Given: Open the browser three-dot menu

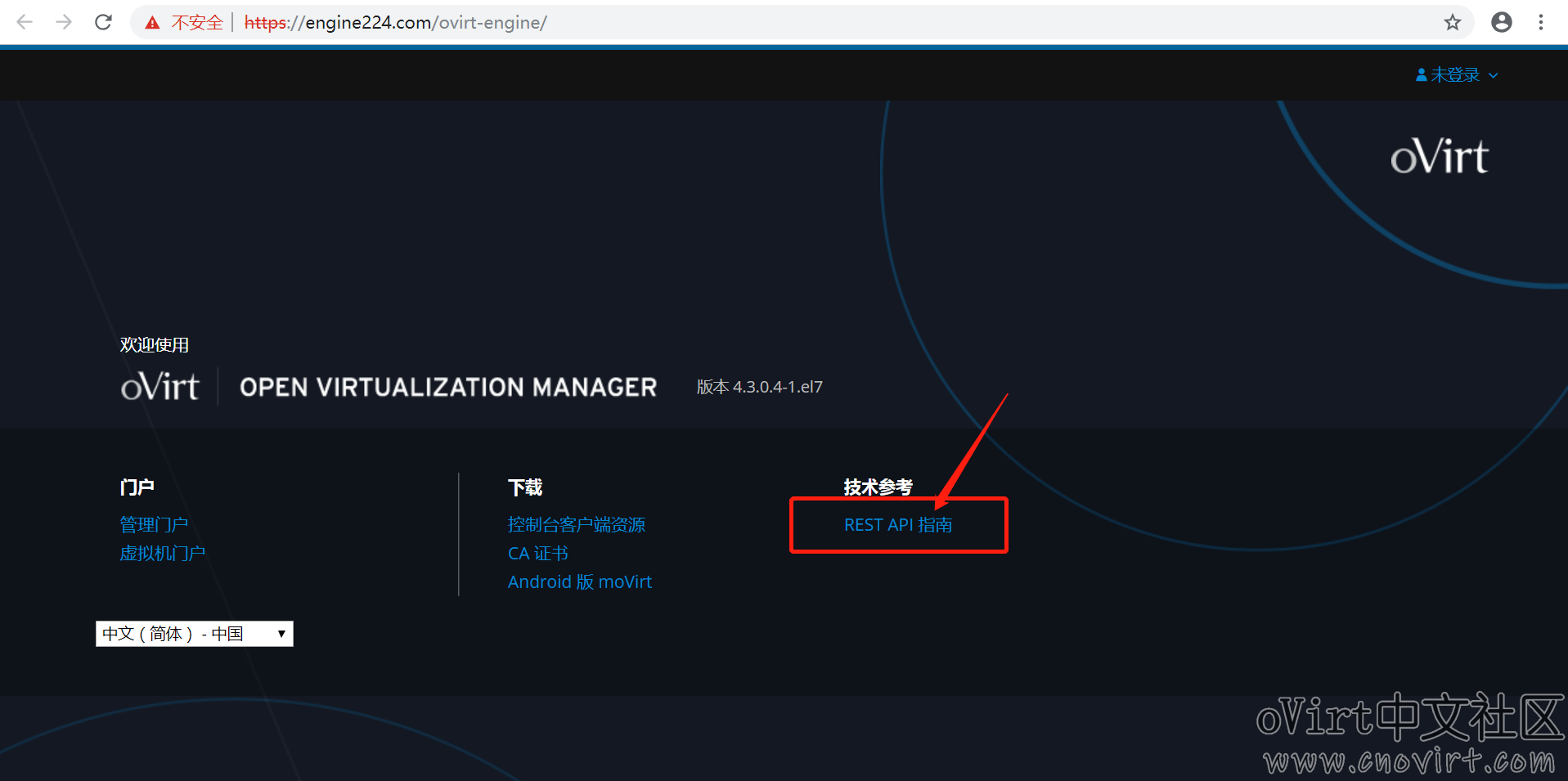Looking at the screenshot, I should 1541,22.
